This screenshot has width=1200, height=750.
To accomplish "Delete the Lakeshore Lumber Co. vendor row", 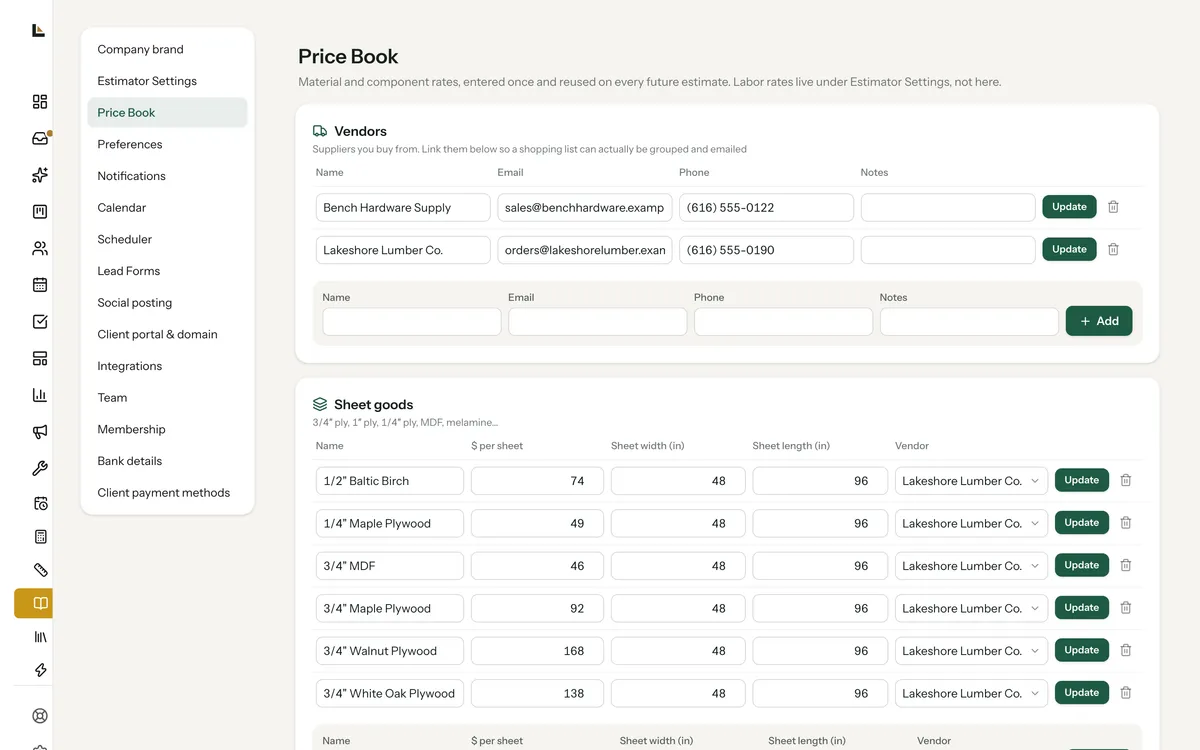I will (1113, 249).
